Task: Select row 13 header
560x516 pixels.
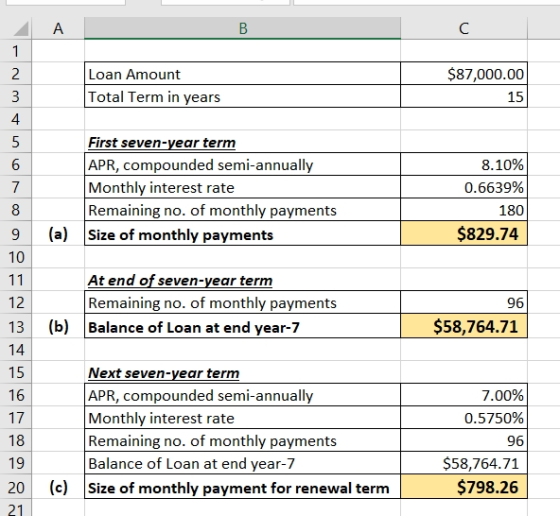Action: [16, 327]
